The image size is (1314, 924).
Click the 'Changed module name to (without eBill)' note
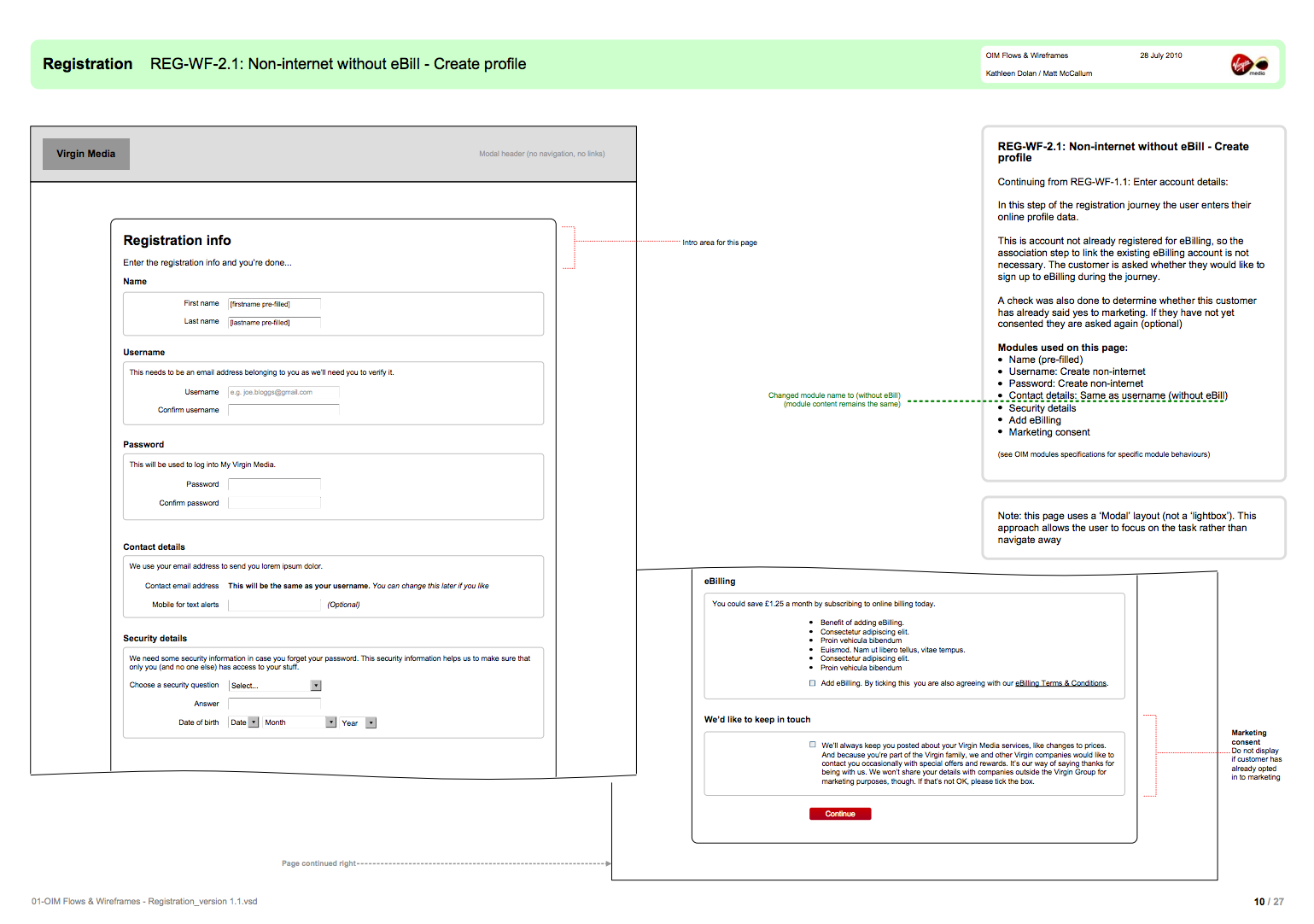834,400
